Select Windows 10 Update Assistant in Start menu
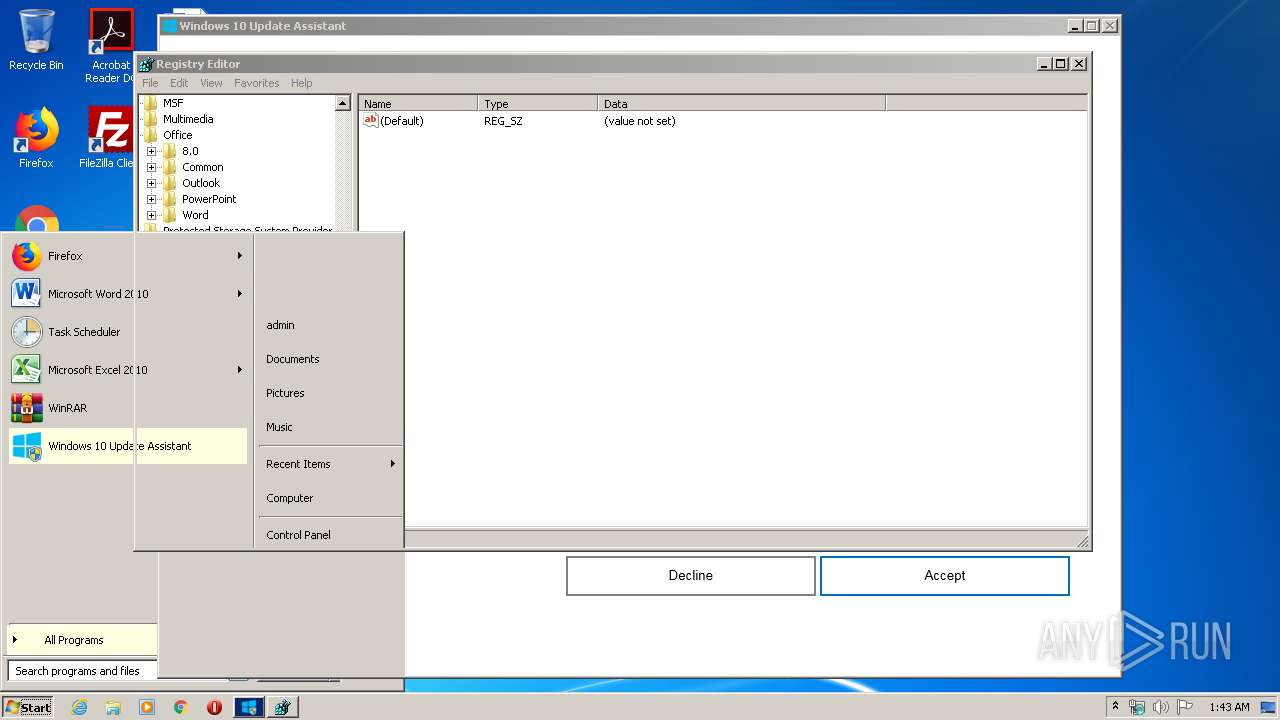This screenshot has height=720, width=1280. click(127, 446)
